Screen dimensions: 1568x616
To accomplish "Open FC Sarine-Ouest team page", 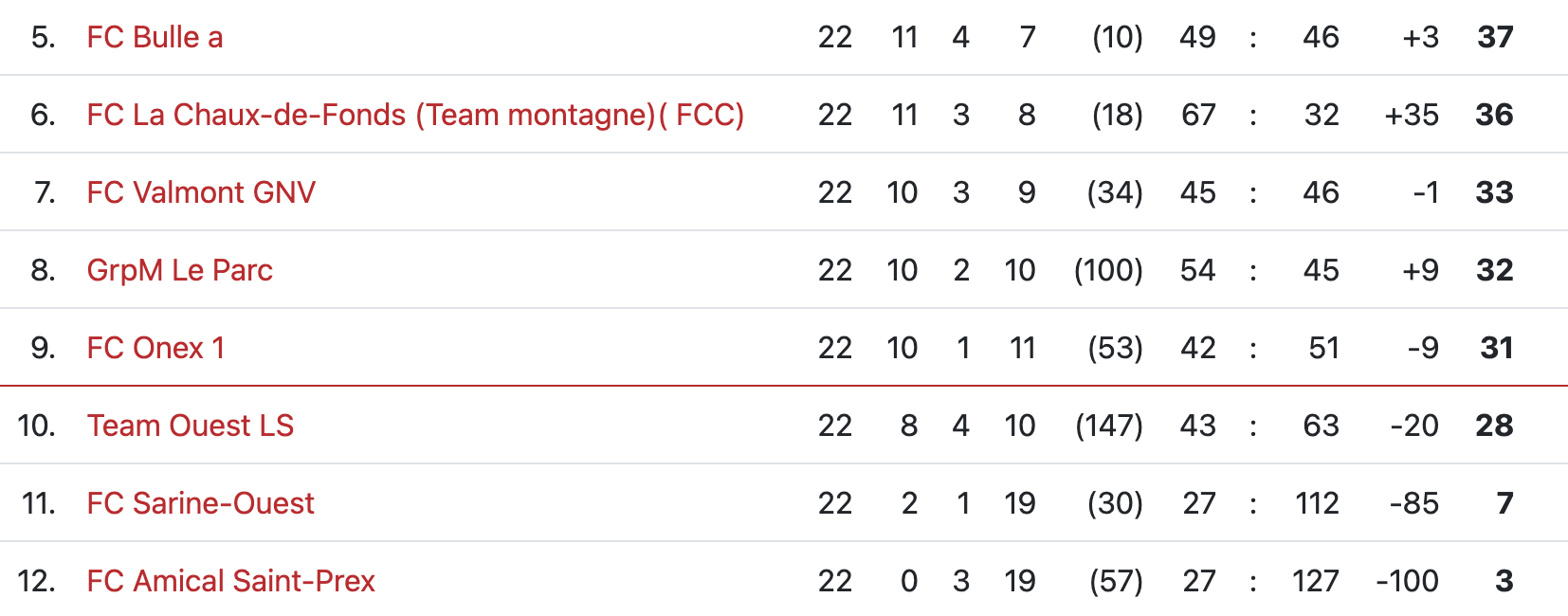I will tap(200, 503).
